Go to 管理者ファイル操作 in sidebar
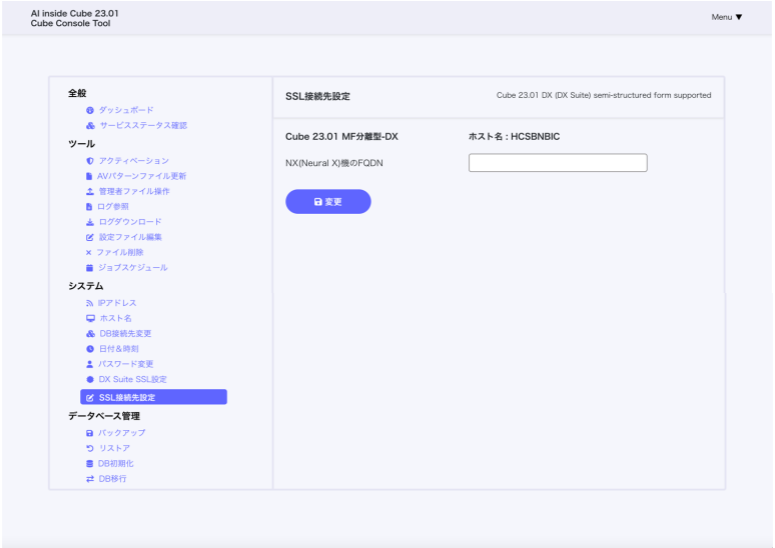 (134, 191)
